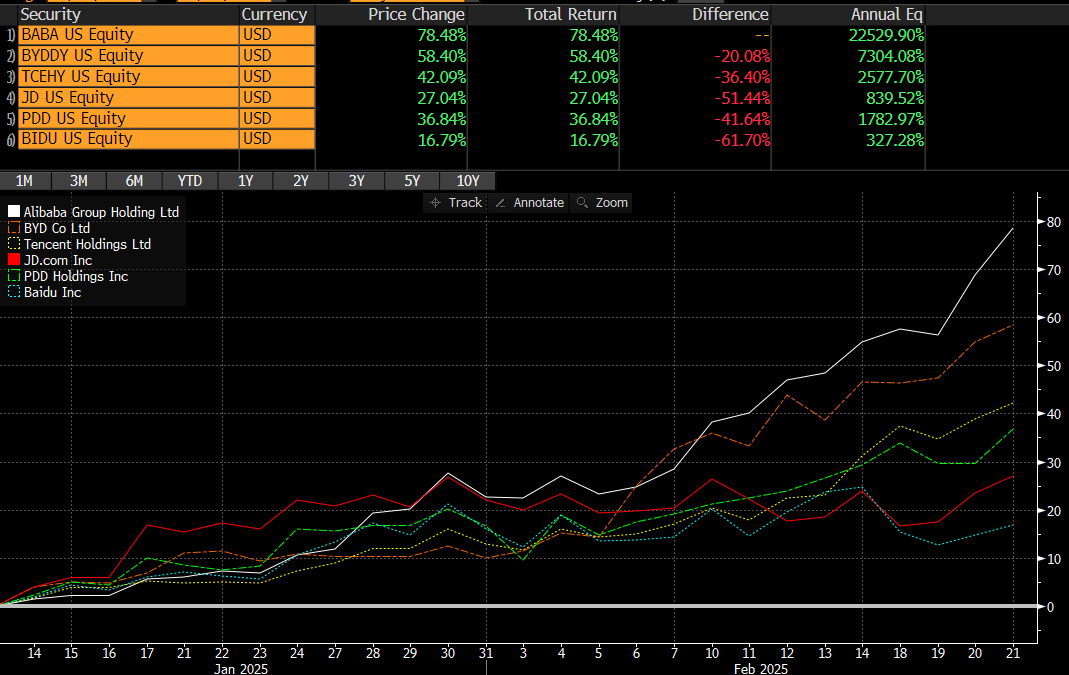Screen dimensions: 1069x675
Task: Switch to the YTD range tab
Action: tap(190, 181)
